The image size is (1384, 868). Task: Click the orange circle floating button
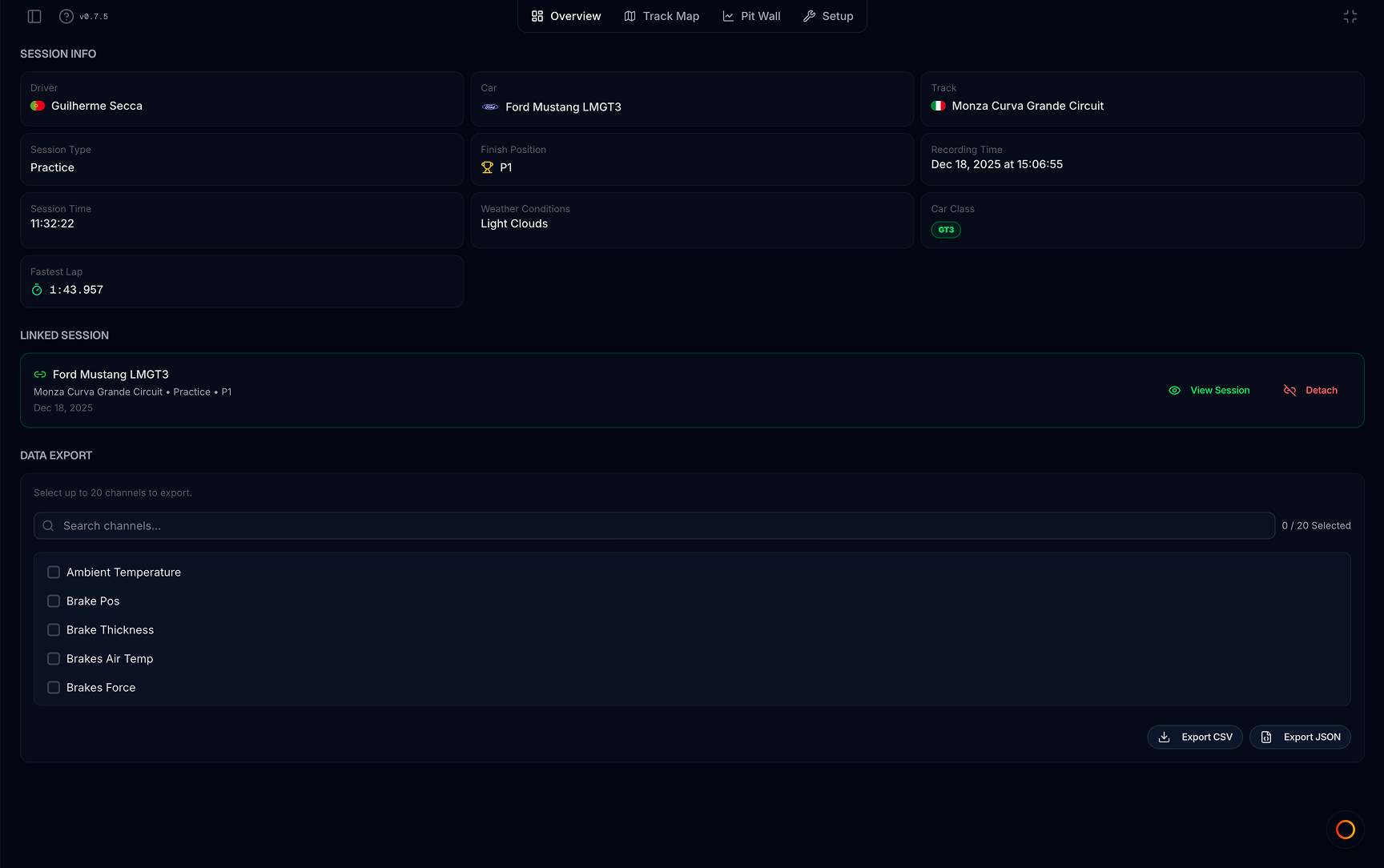coord(1346,830)
